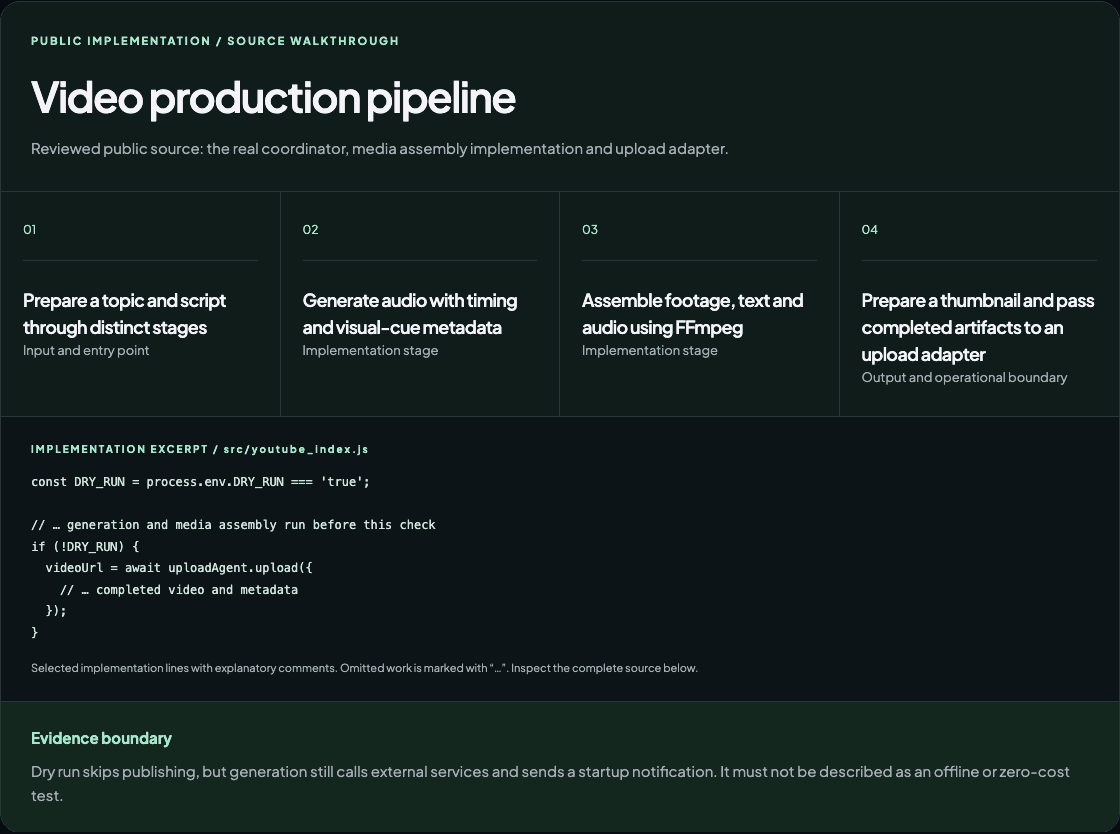Click 'IMPLEMENTATION EXCERPT / src/youtube_index.js' label
1120x834 pixels.
click(x=199, y=449)
